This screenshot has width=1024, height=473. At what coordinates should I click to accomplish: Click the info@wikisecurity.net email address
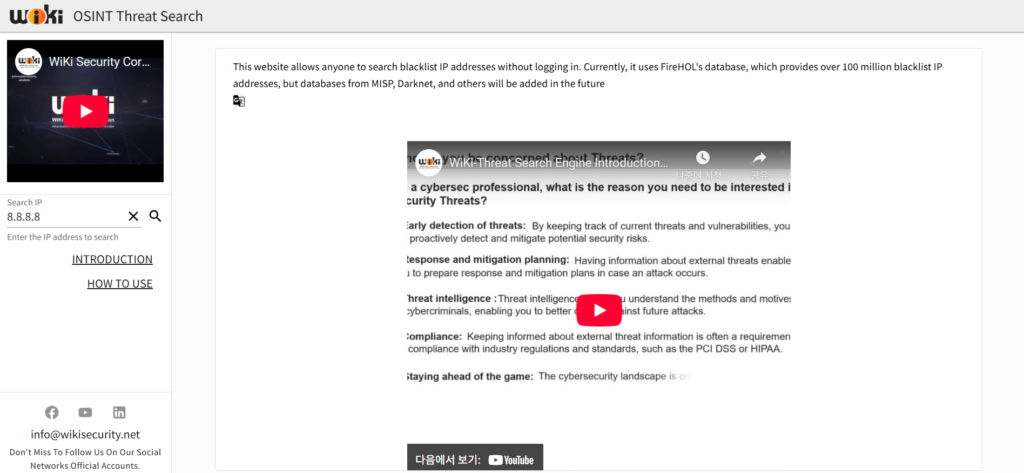(85, 435)
